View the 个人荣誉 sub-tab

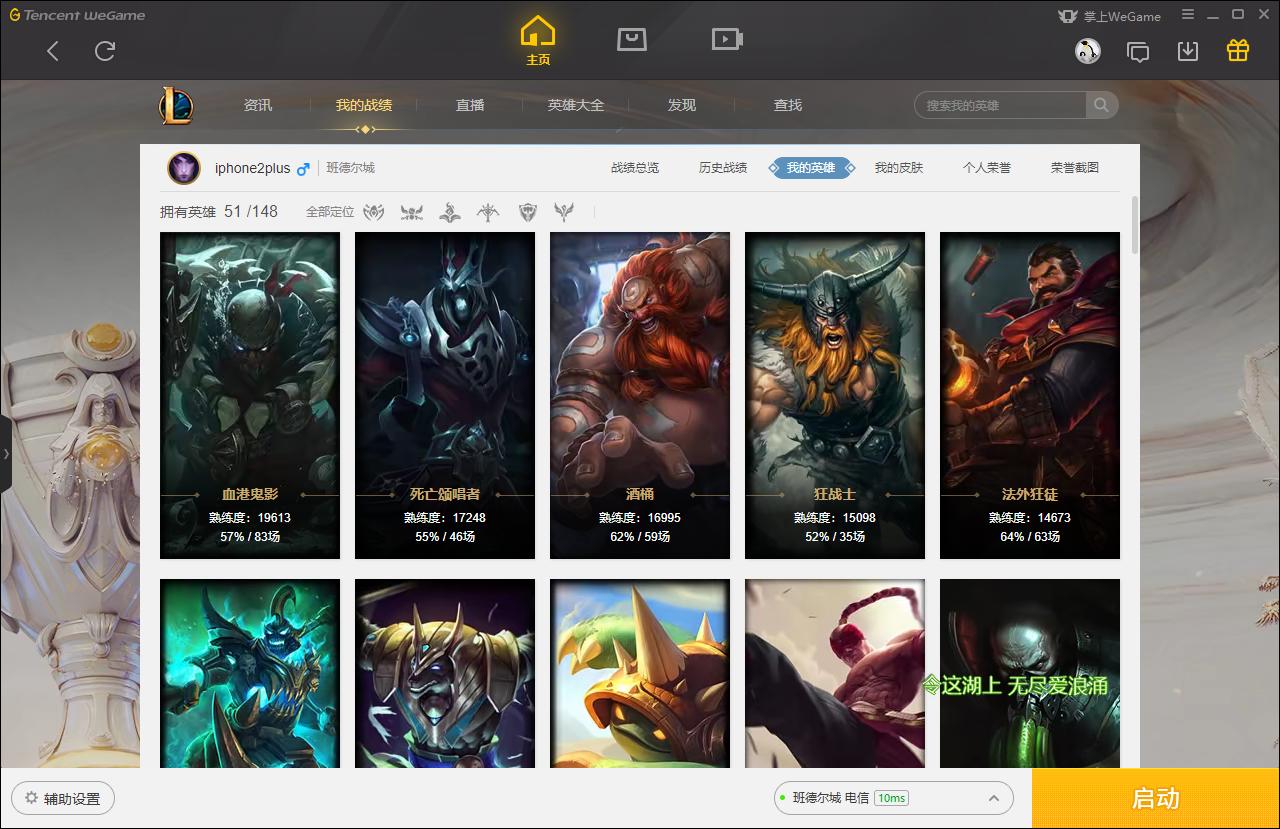987,168
